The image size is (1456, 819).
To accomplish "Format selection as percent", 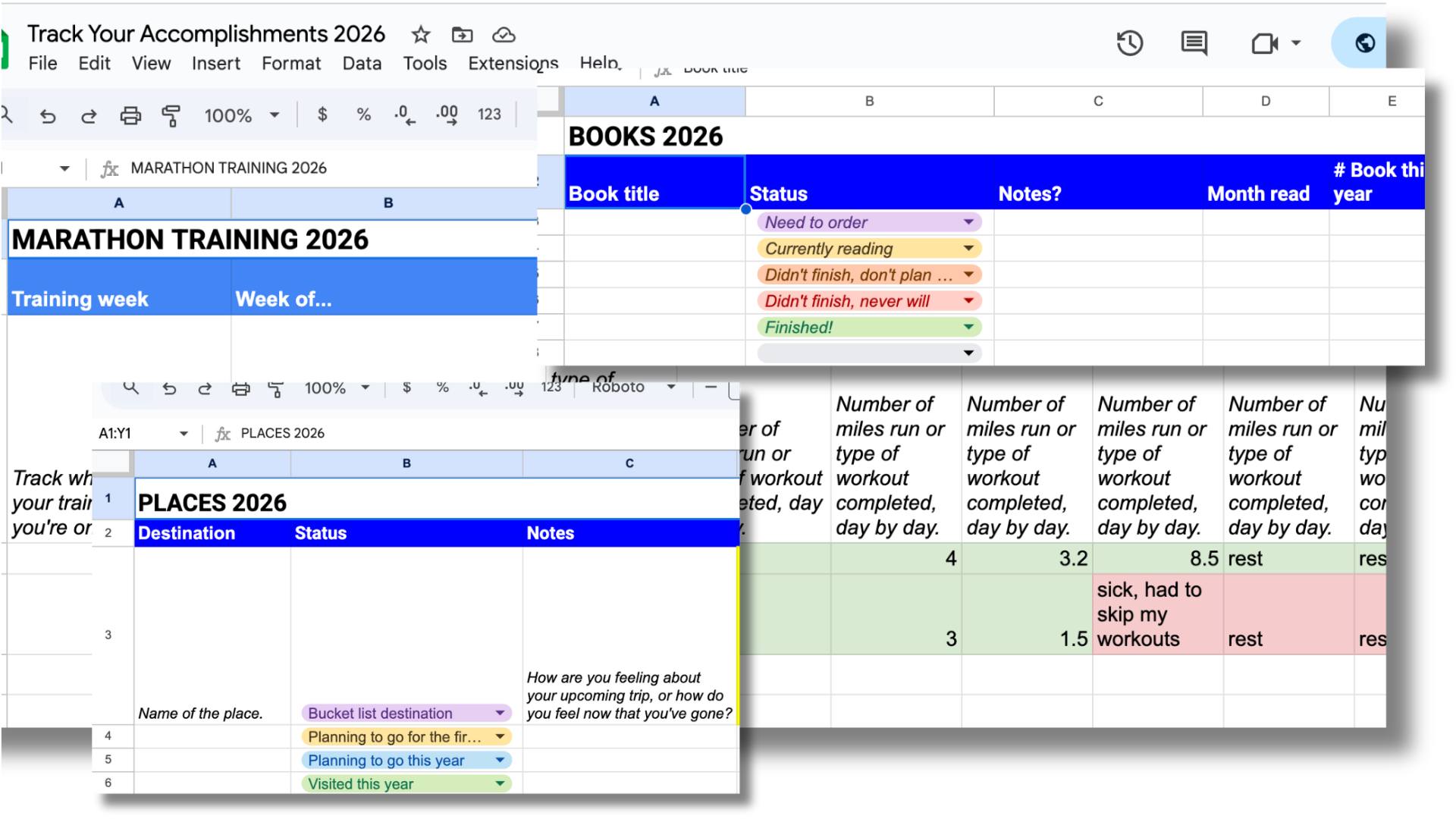I will pos(364,115).
